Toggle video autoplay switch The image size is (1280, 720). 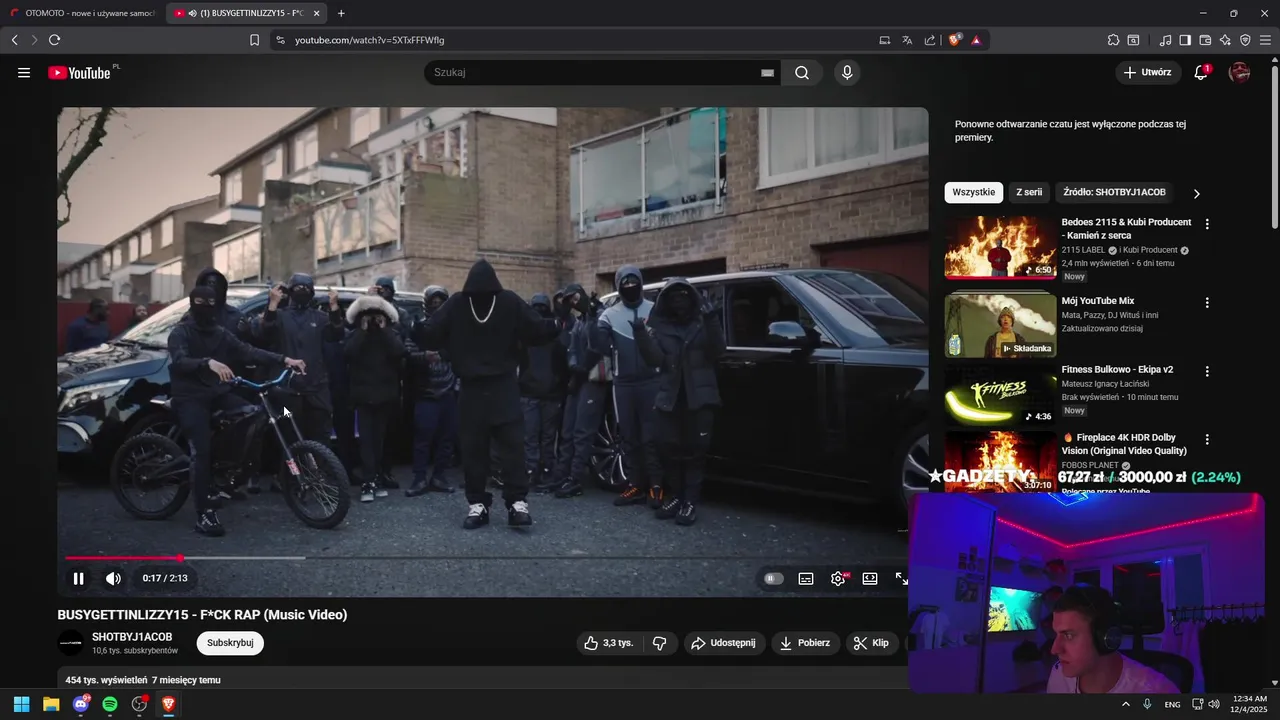pyautogui.click(x=773, y=578)
